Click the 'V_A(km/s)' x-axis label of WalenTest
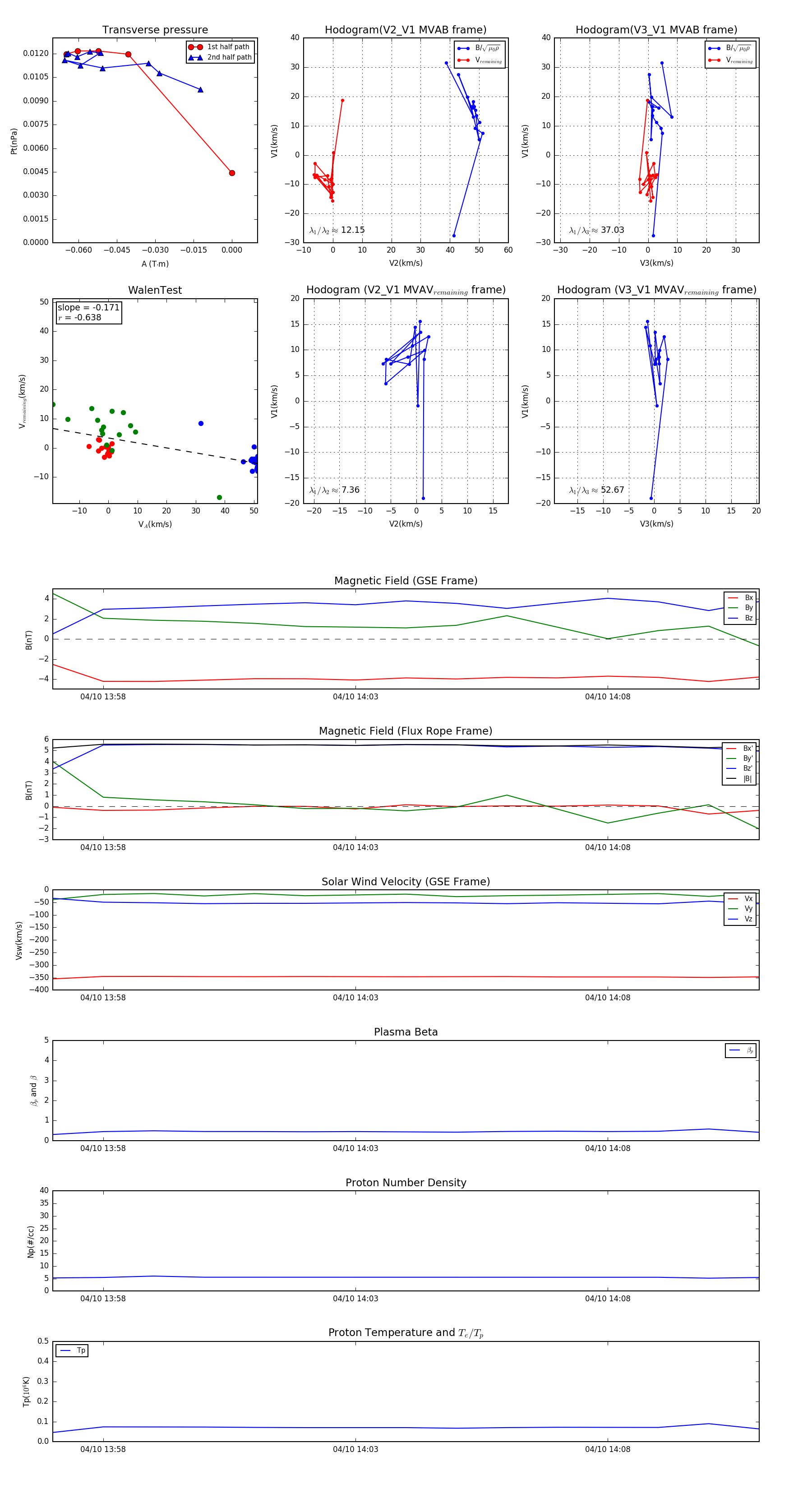812x1489 pixels. [x=155, y=524]
